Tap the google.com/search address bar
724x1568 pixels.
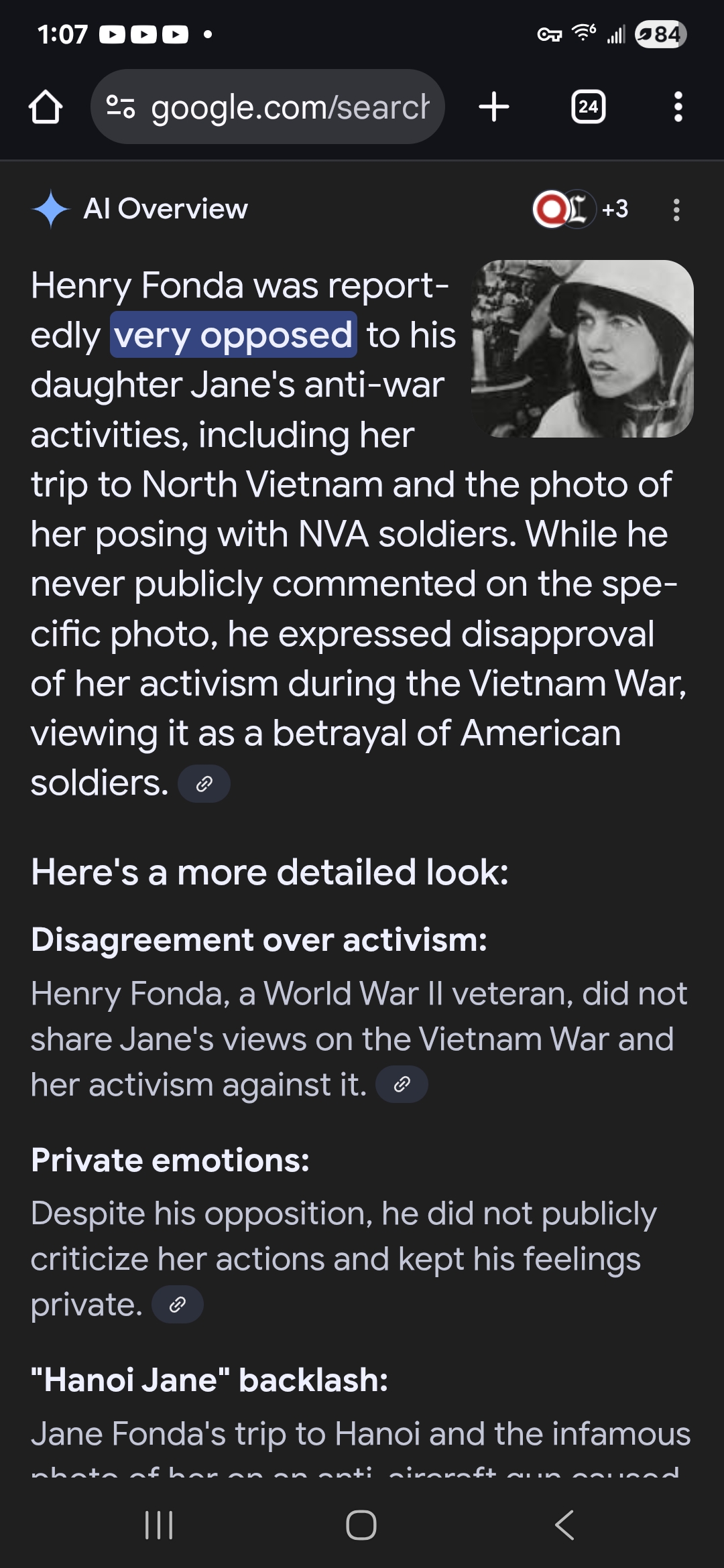pyautogui.click(x=290, y=107)
